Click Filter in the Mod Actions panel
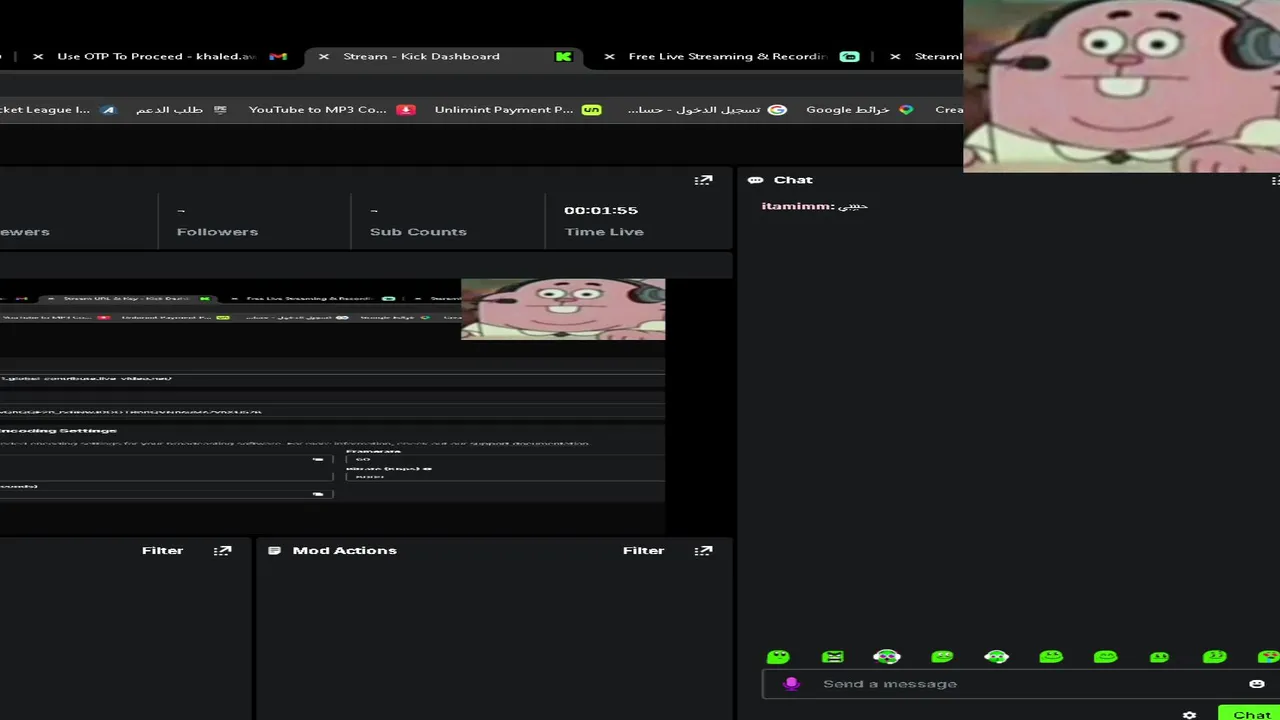This screenshot has width=1280, height=720. pos(643,550)
